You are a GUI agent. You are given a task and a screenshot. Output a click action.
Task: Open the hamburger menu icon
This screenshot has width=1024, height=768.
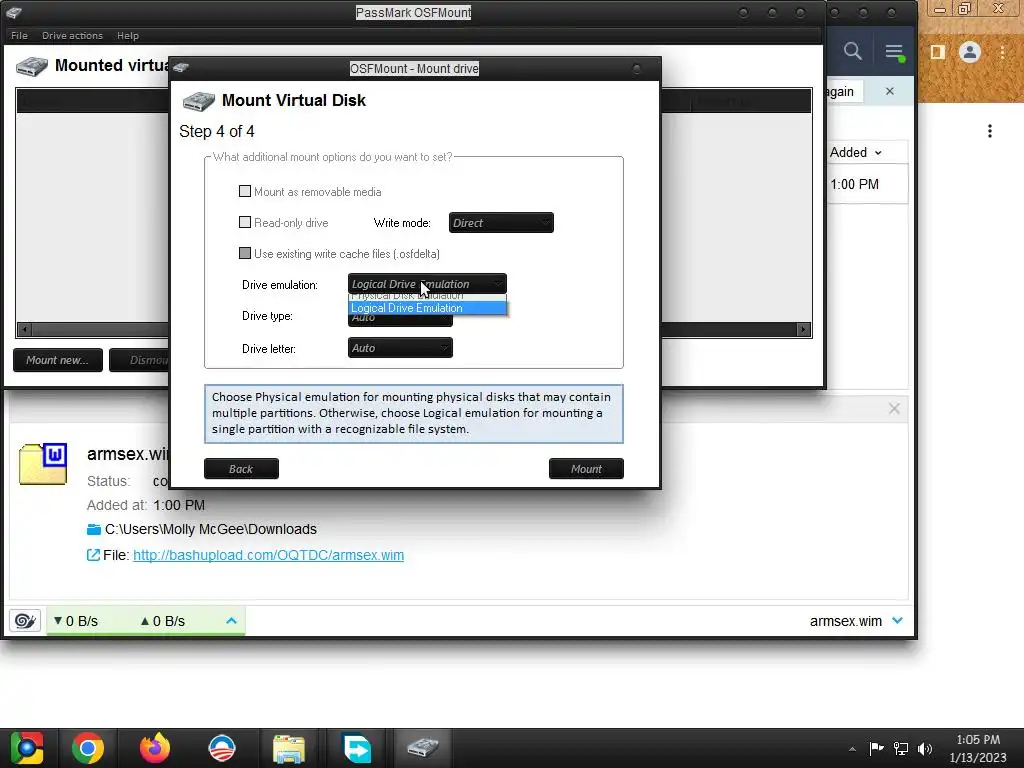pyautogui.click(x=894, y=52)
